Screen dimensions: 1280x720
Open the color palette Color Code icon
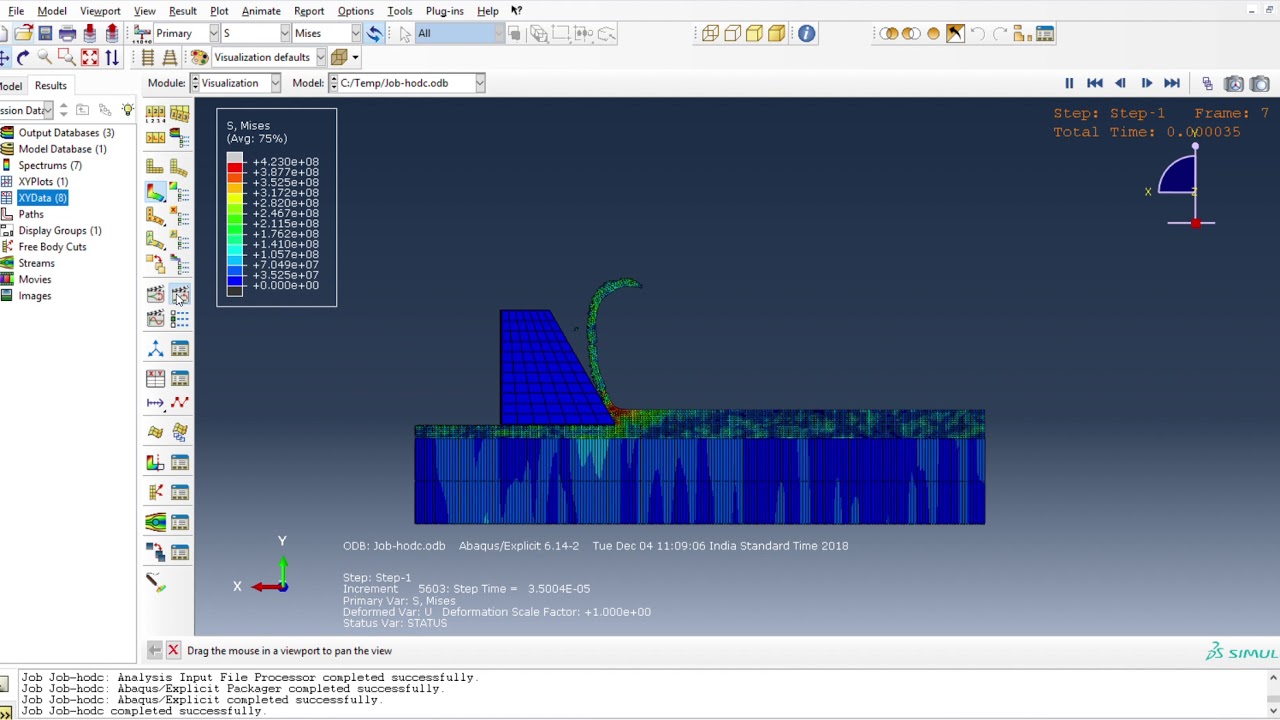[x=199, y=58]
